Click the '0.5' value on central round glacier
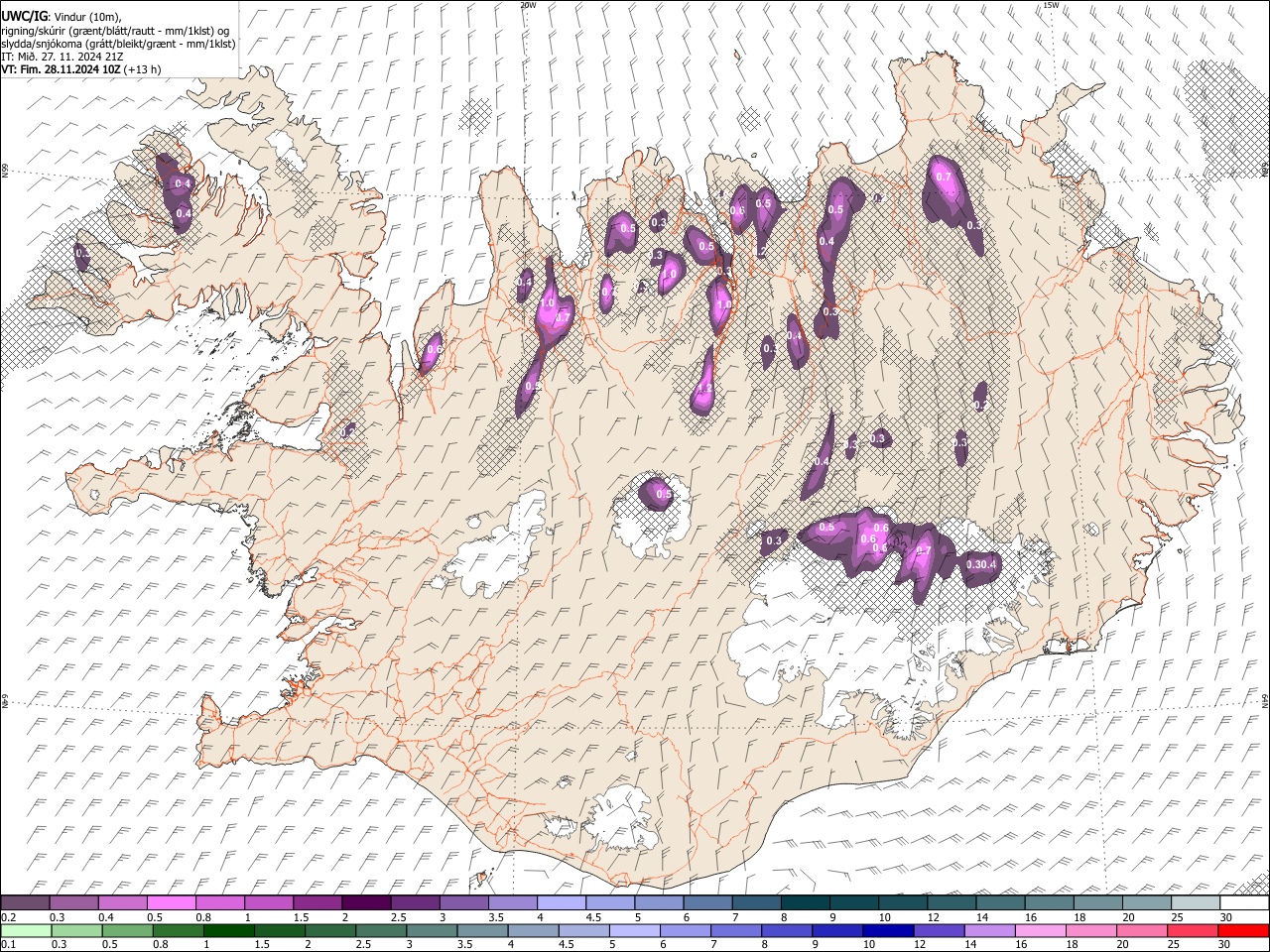This screenshot has height=952, width=1270. pos(664,494)
